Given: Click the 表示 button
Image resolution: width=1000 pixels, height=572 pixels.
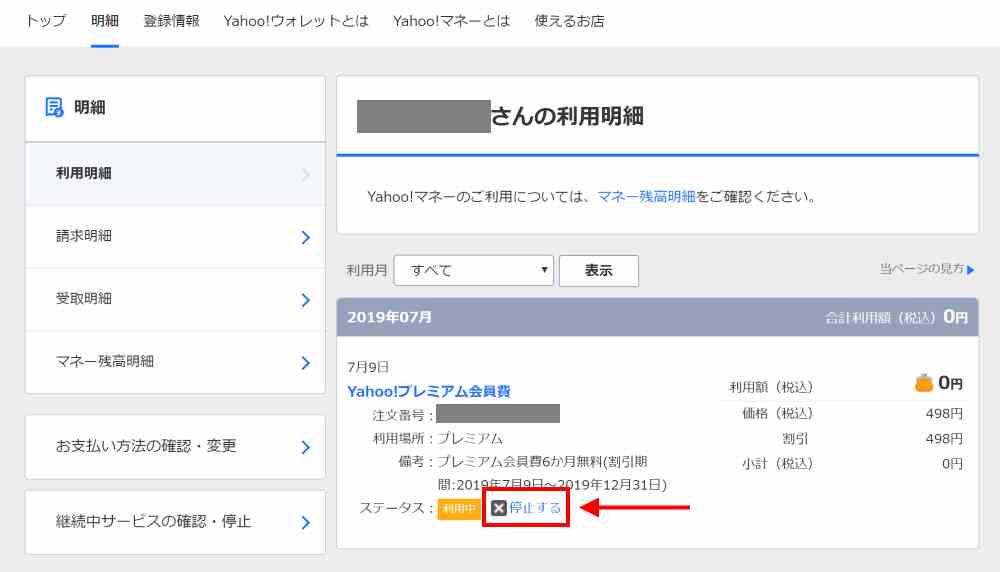Looking at the screenshot, I should click(x=598, y=270).
